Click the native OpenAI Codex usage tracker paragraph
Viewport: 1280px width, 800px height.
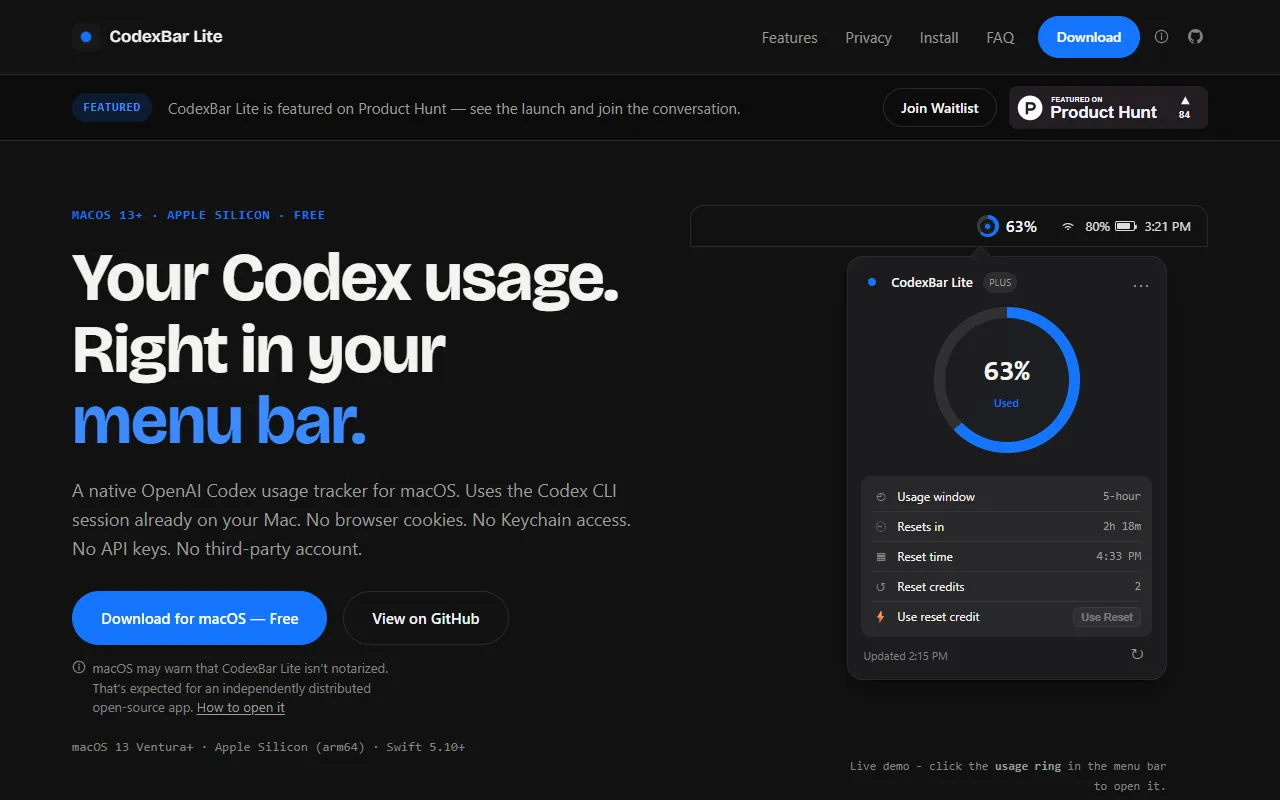(x=351, y=520)
